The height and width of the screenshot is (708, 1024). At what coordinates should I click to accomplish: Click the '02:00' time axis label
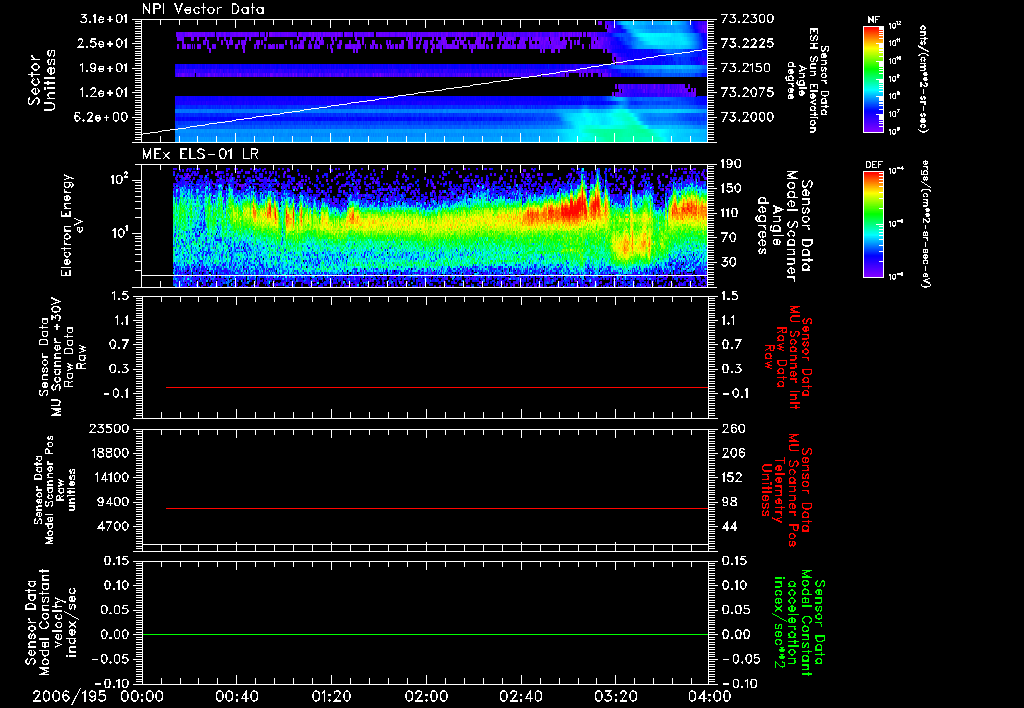click(x=426, y=696)
